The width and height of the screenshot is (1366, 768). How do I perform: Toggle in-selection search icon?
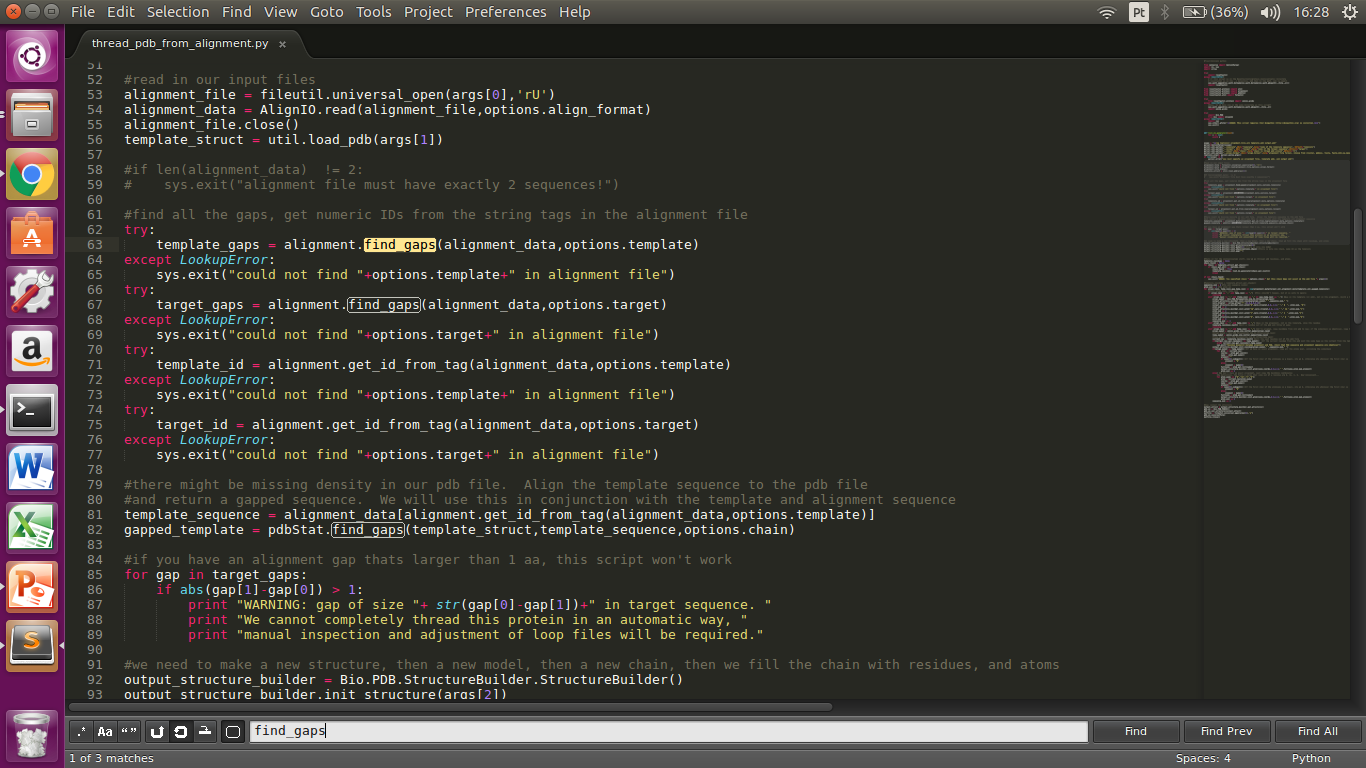[205, 731]
